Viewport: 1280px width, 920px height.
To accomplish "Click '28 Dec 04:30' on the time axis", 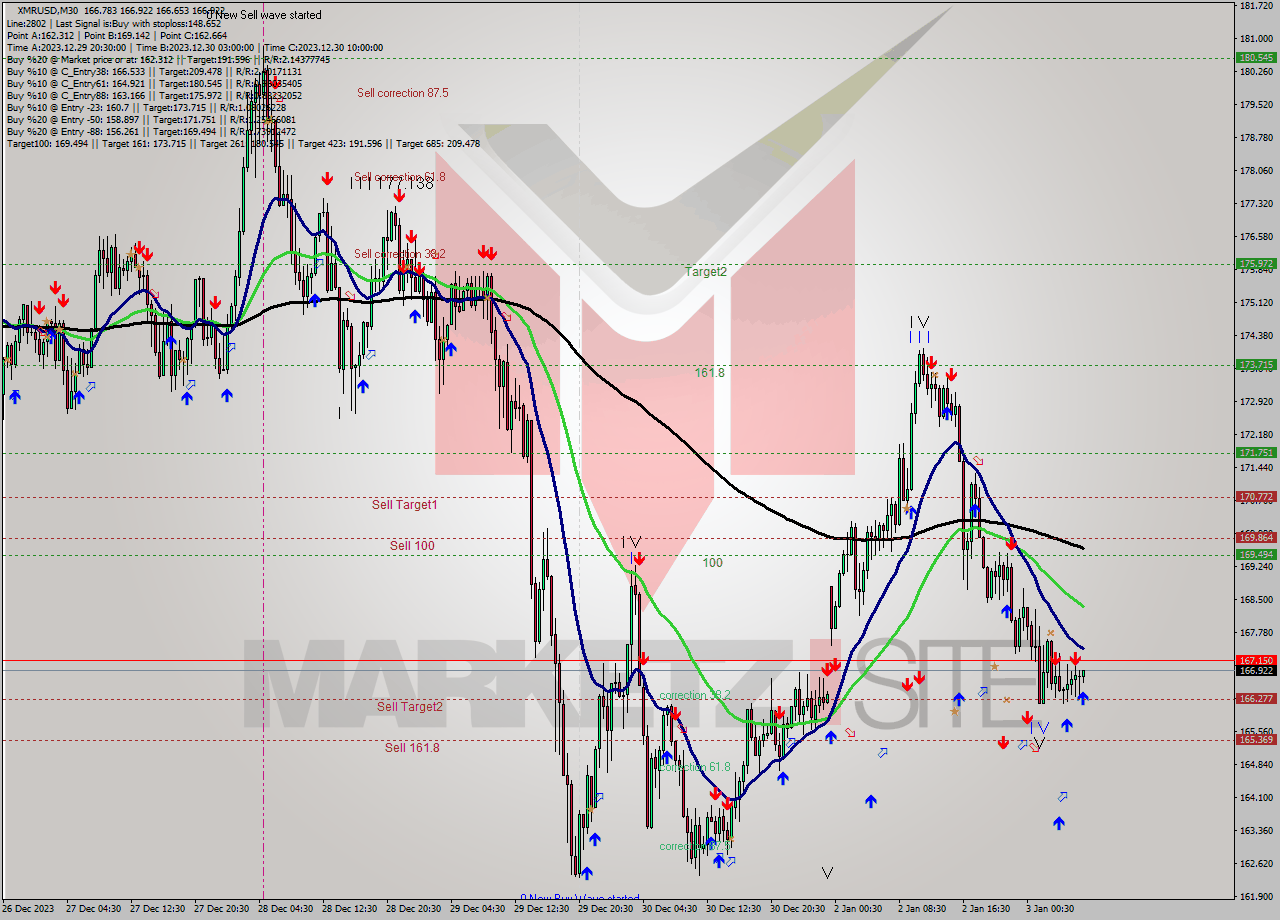I will 284,909.
